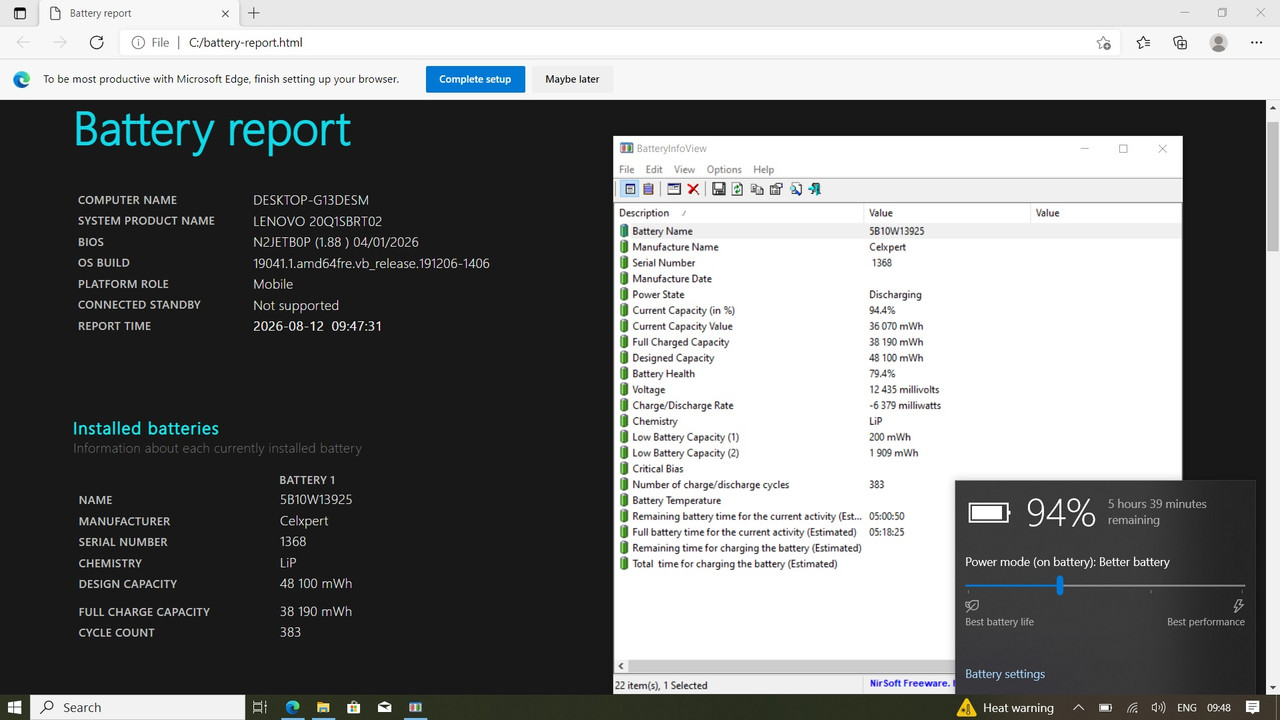Click the Copy Selected Items toolbar icon
This screenshot has height=720, width=1280.
(756, 189)
